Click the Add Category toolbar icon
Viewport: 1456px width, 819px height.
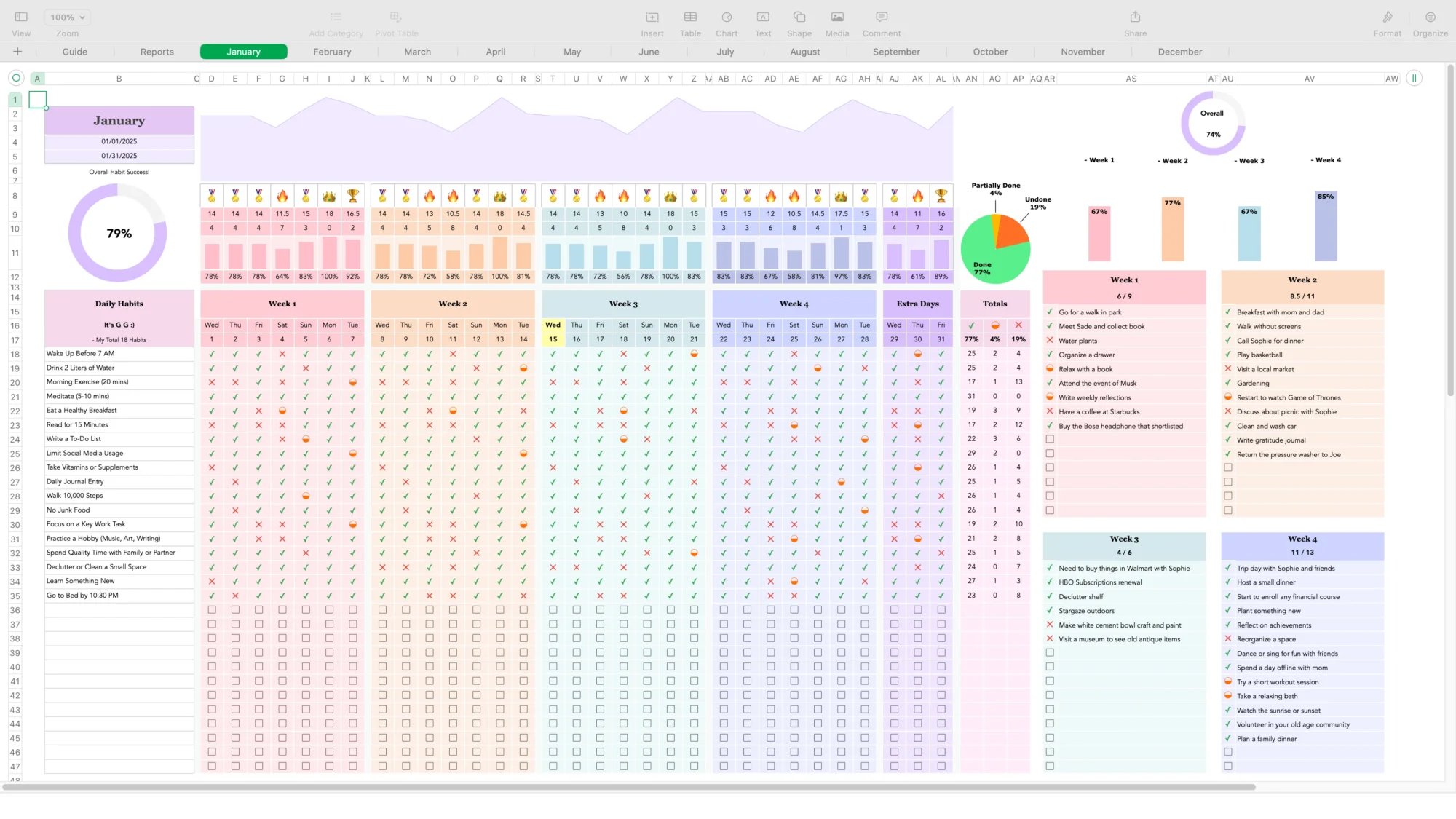pyautogui.click(x=336, y=17)
